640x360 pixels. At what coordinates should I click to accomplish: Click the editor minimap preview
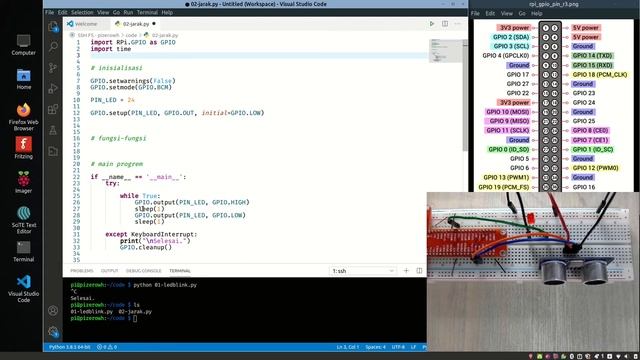446,51
